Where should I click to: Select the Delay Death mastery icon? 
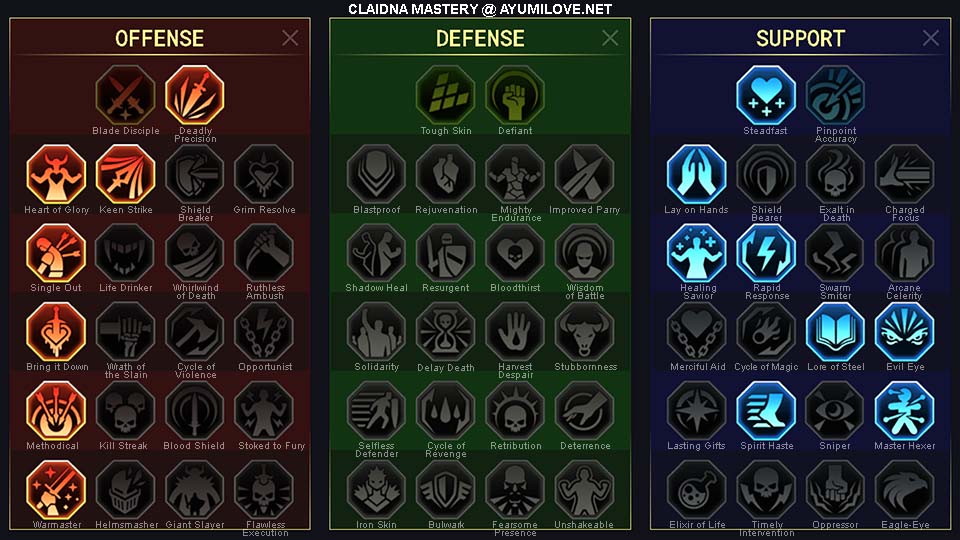pos(445,332)
